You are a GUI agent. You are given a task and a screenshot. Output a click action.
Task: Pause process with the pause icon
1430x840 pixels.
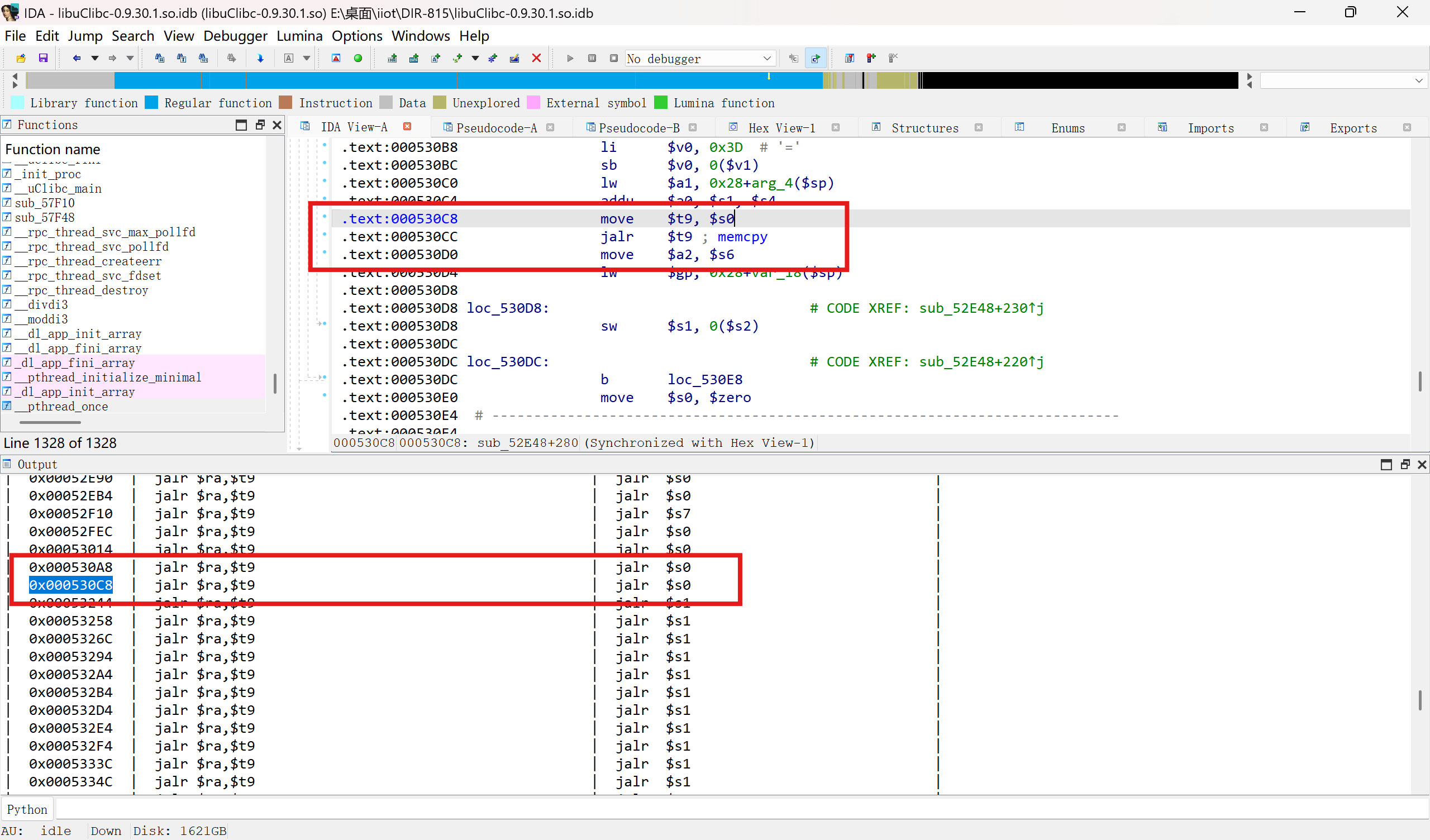pos(592,58)
